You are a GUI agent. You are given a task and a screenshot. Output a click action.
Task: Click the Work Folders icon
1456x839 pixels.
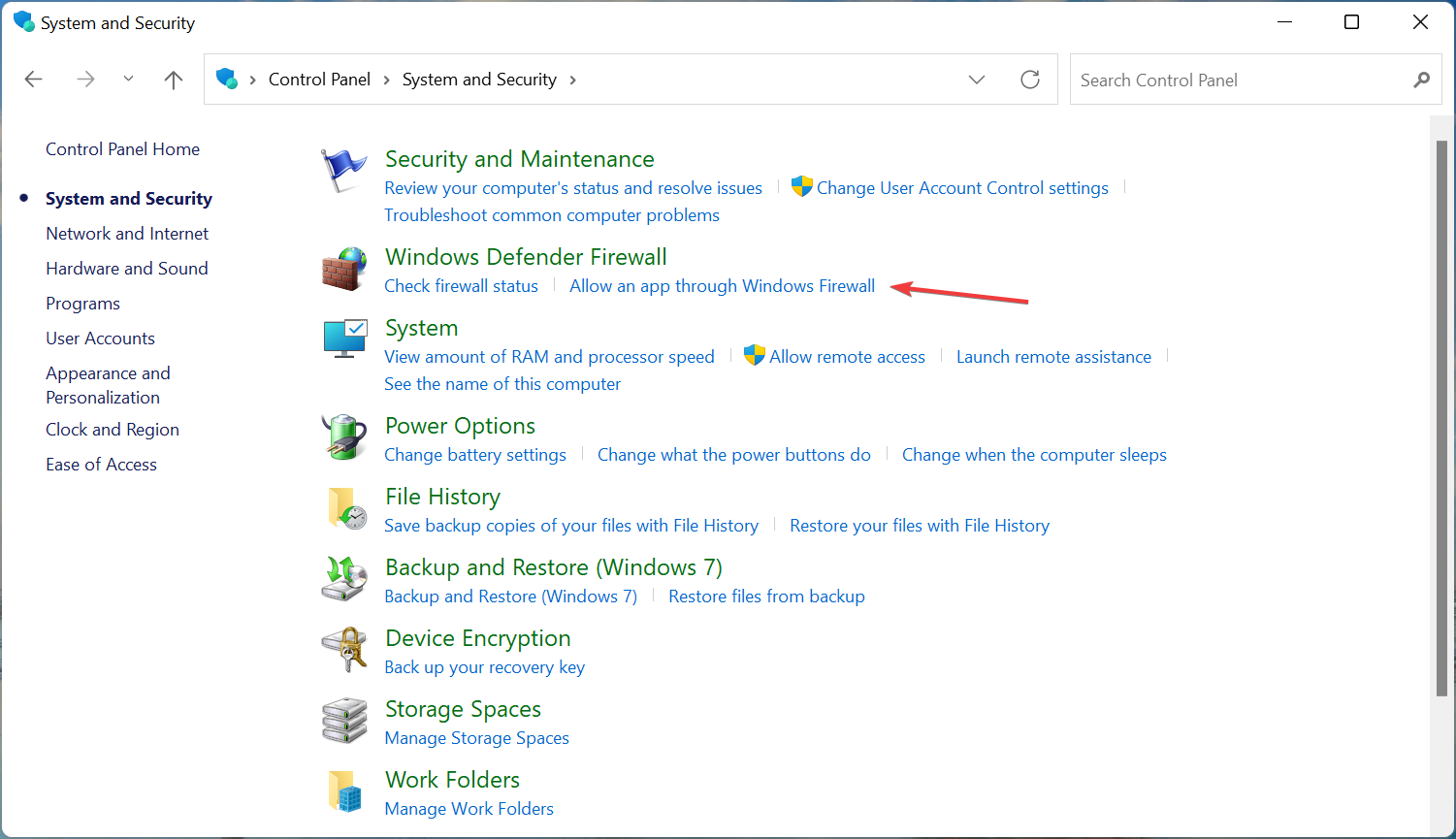(x=344, y=791)
